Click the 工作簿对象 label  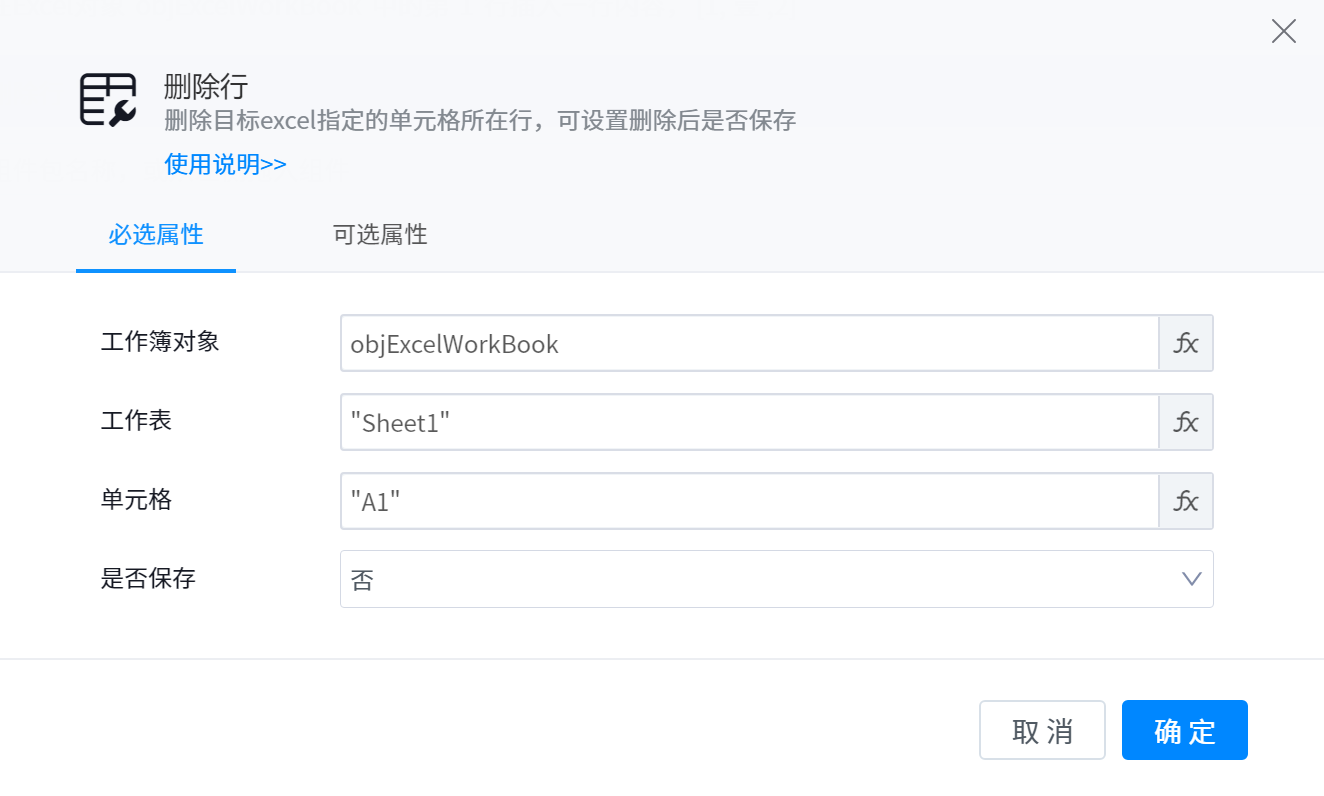click(160, 342)
